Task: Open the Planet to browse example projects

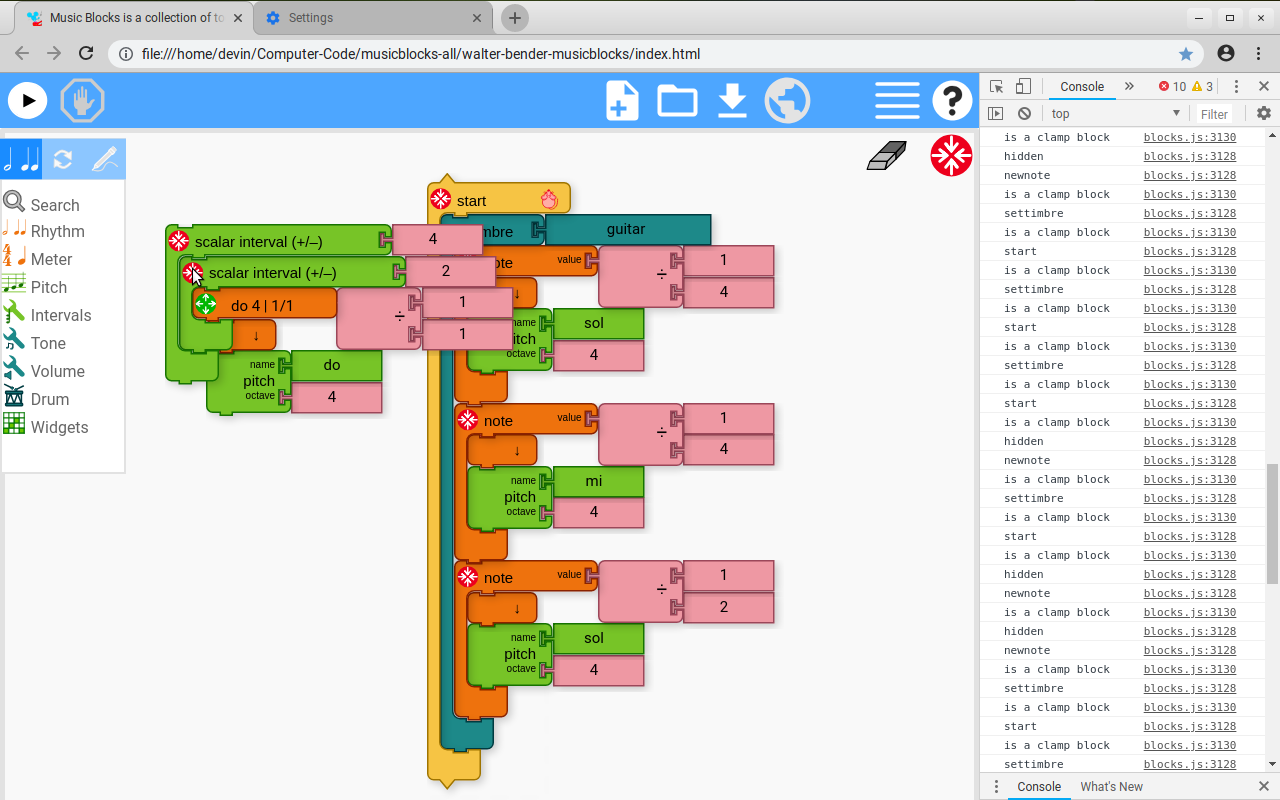Action: tap(788, 100)
